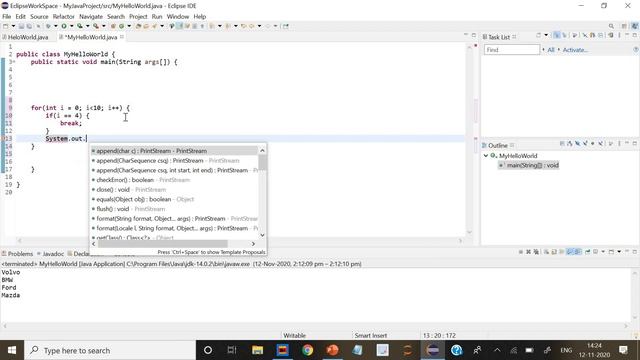This screenshot has width=640, height=360.
Task: Click the Search flashlight icon in toolbar
Action: (154, 26)
